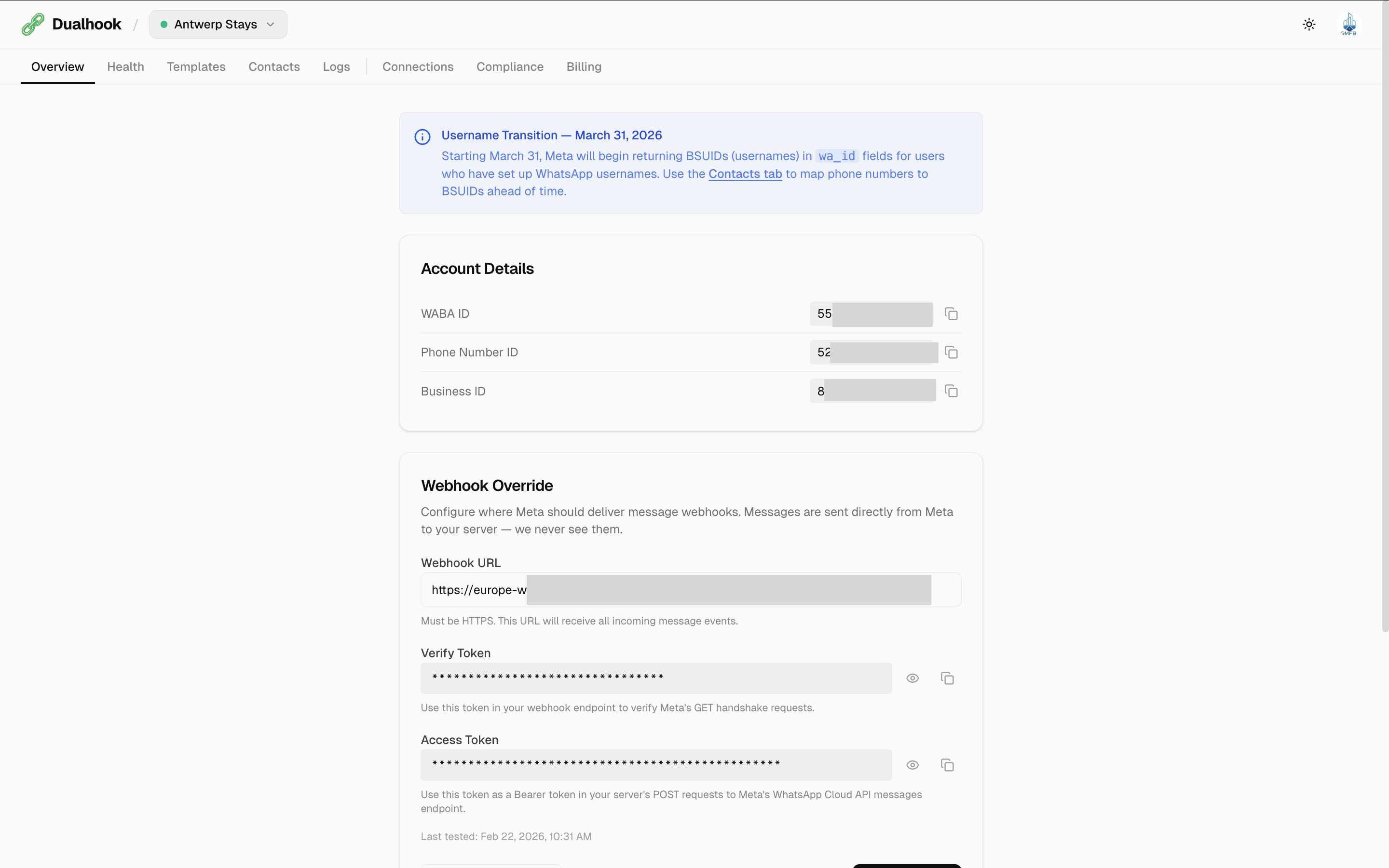
Task: Copy the Verify Token
Action: (947, 678)
